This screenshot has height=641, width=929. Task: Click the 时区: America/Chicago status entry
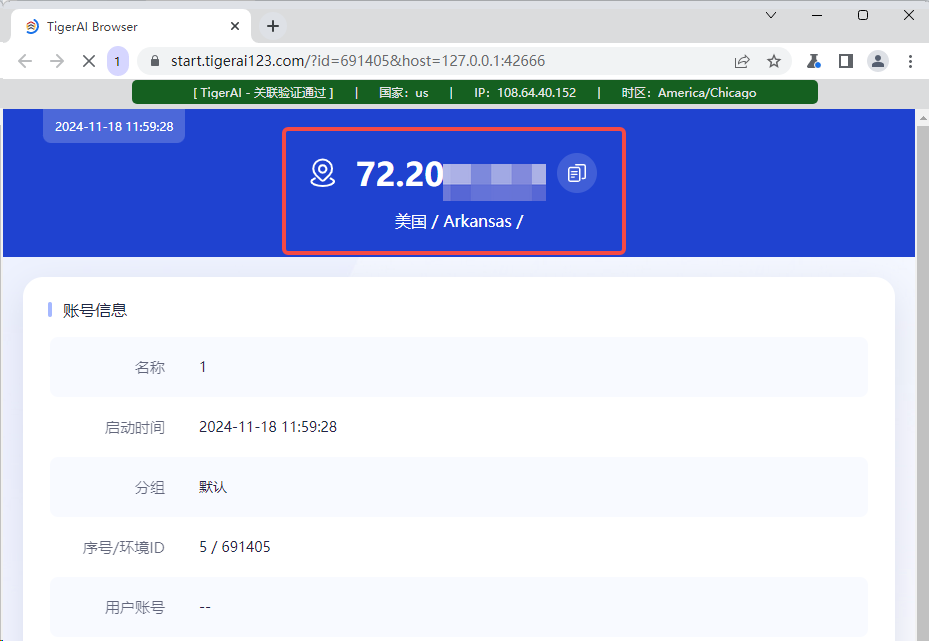(688, 92)
